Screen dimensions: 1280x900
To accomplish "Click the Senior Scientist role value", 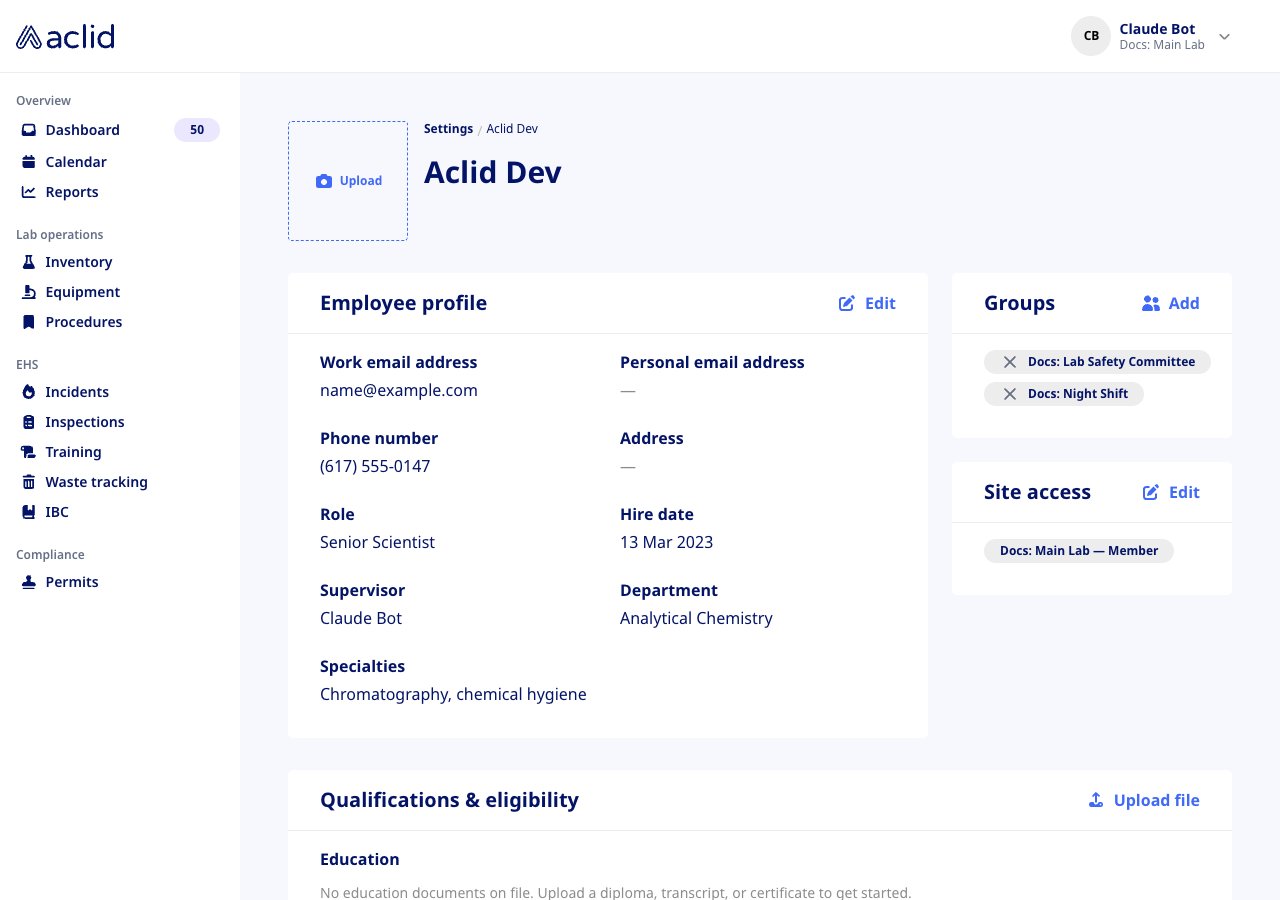I will pyautogui.click(x=377, y=542).
